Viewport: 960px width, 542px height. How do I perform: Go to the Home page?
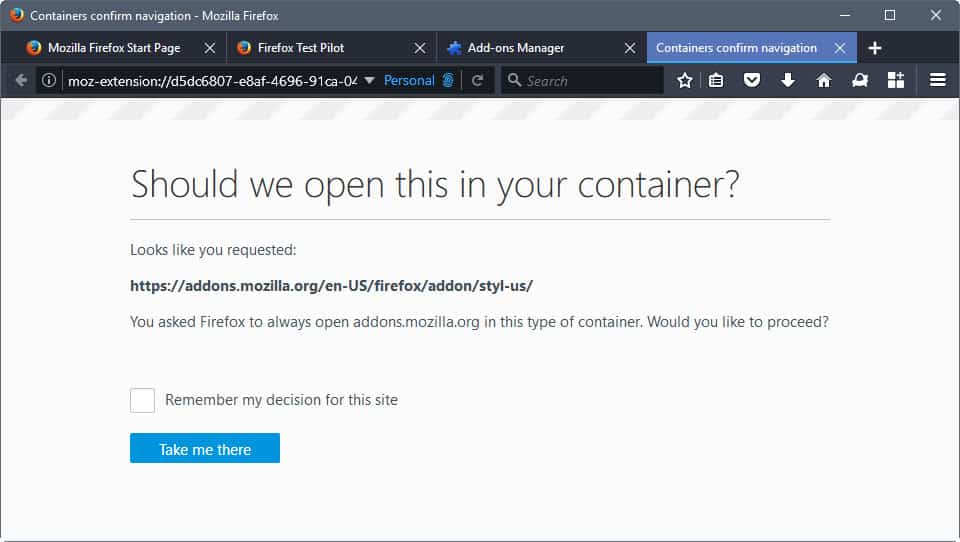click(x=824, y=80)
